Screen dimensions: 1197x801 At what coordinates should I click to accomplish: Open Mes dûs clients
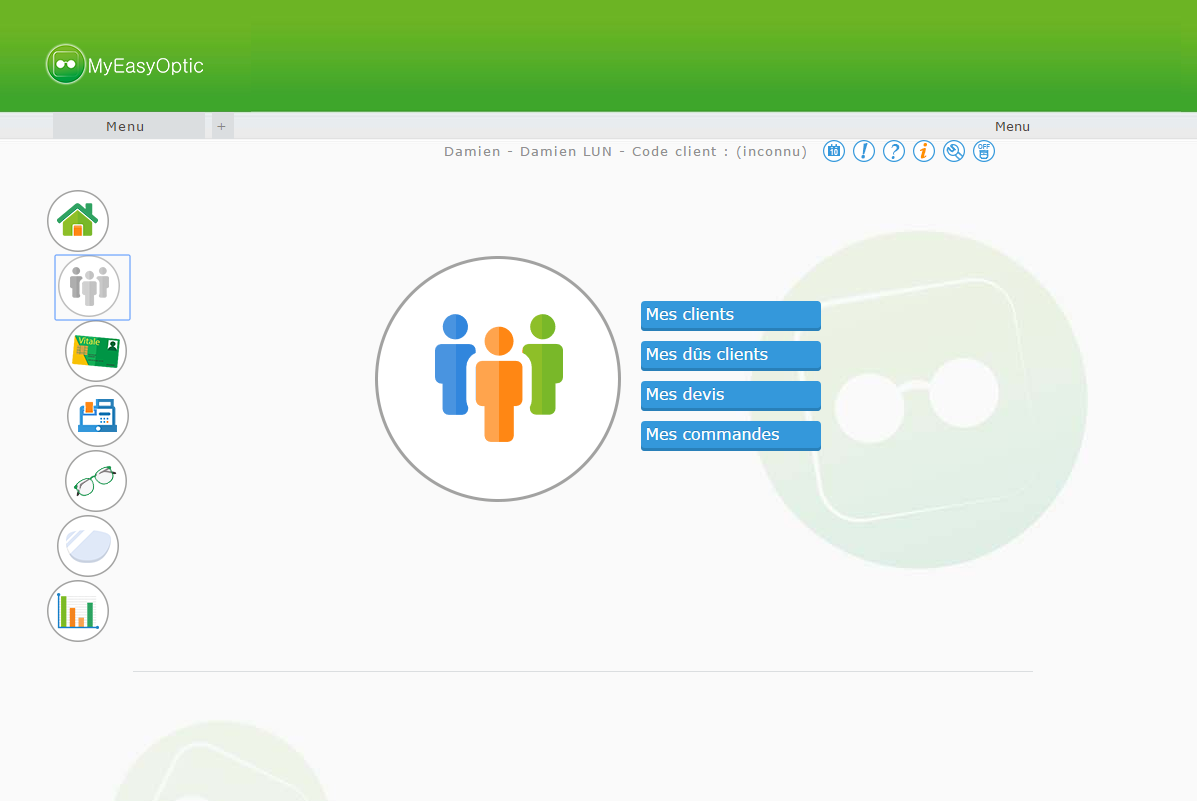(731, 355)
